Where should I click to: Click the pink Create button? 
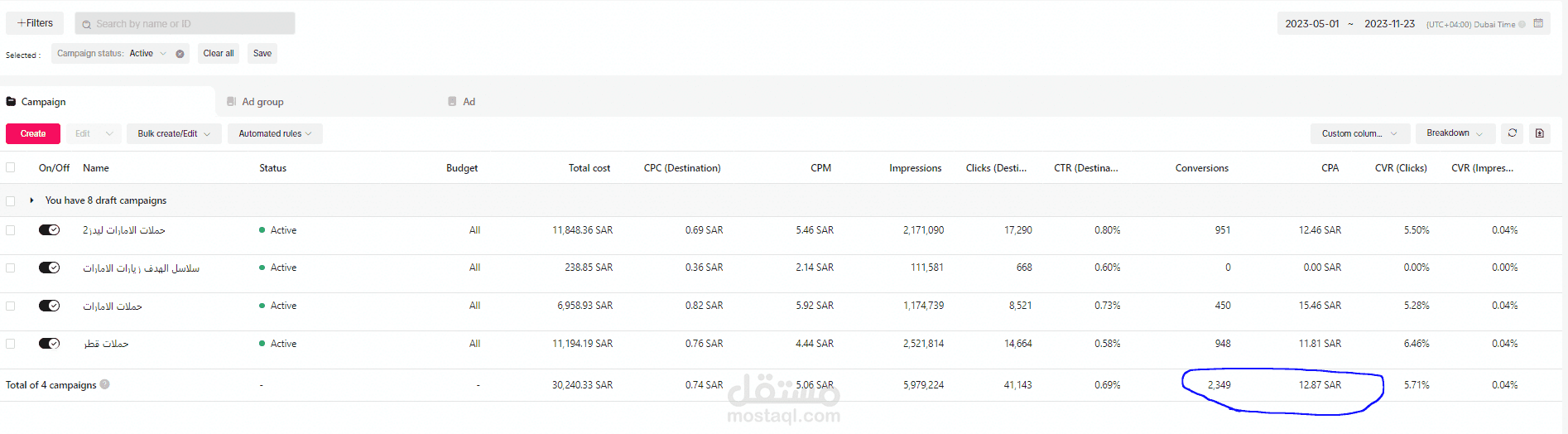[33, 133]
